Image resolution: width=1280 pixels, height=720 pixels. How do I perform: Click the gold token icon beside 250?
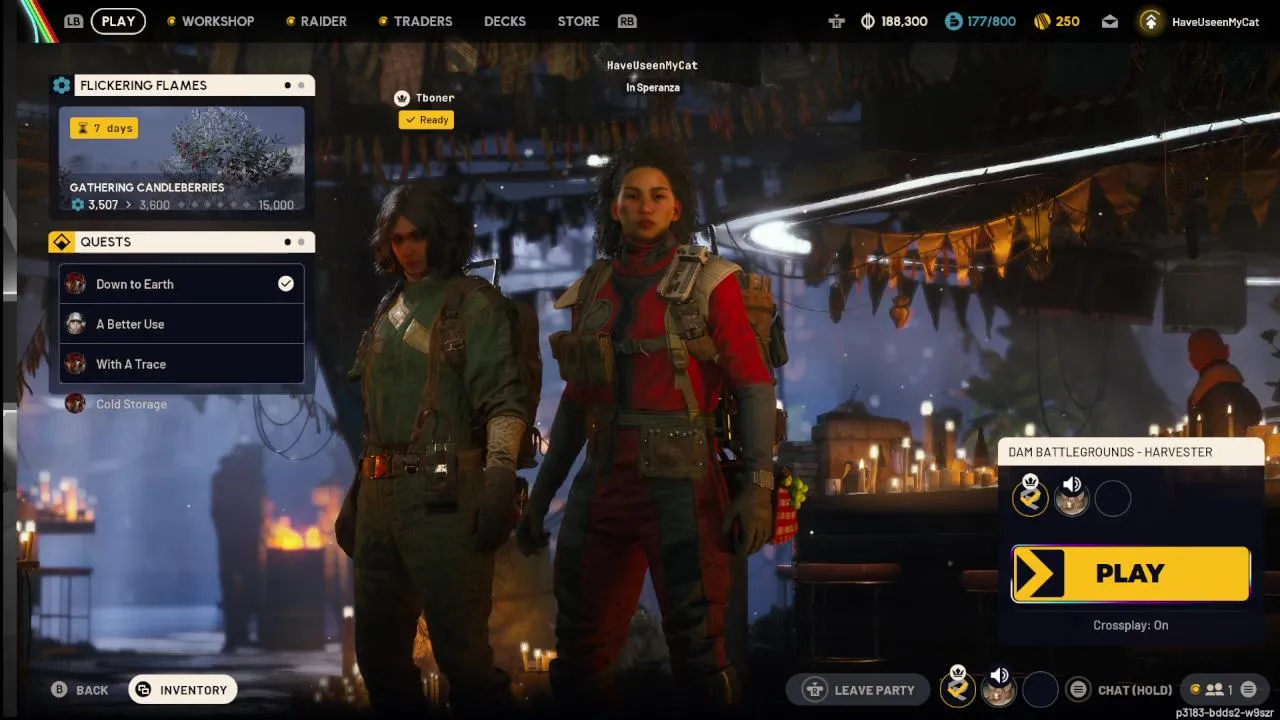tap(1042, 21)
